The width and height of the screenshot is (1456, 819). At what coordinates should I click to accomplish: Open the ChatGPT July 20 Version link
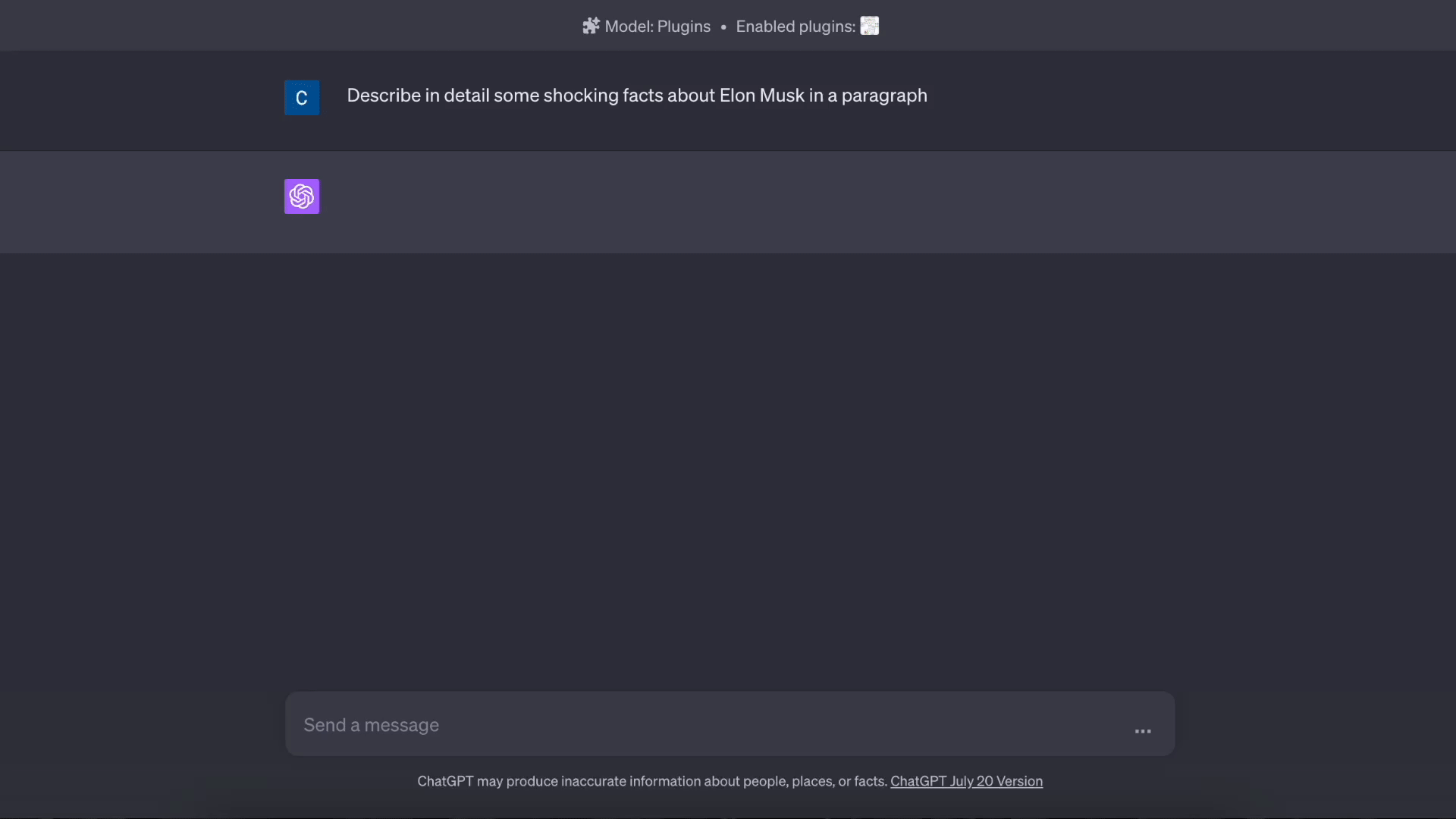[966, 782]
